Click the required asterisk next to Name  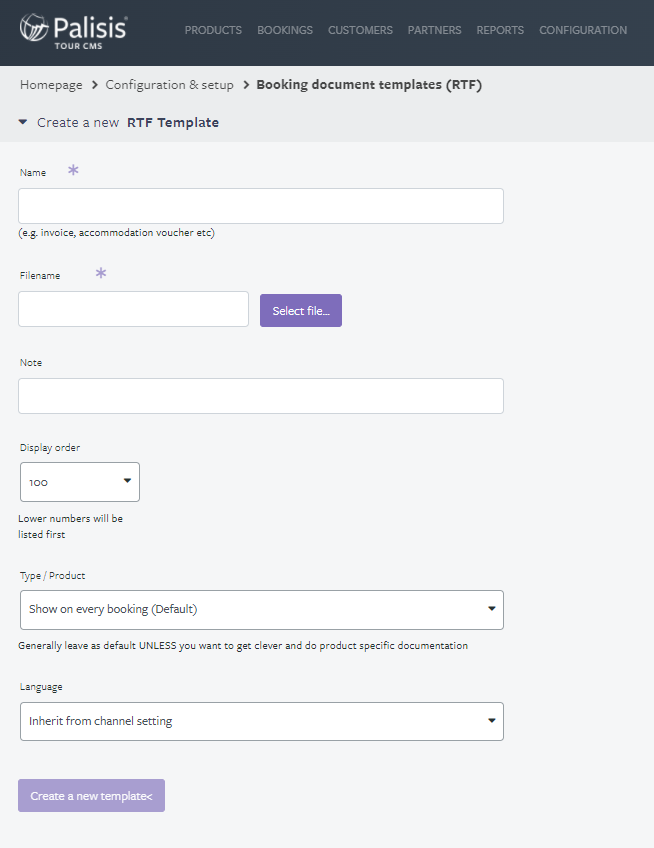click(x=73, y=171)
